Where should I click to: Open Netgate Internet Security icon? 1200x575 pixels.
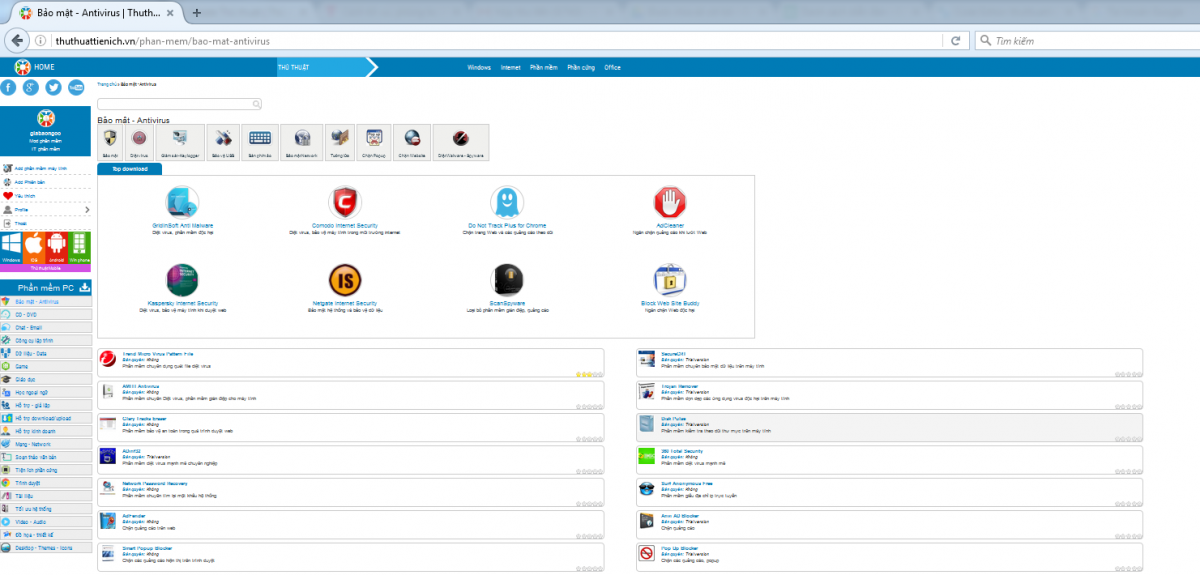click(x=344, y=279)
